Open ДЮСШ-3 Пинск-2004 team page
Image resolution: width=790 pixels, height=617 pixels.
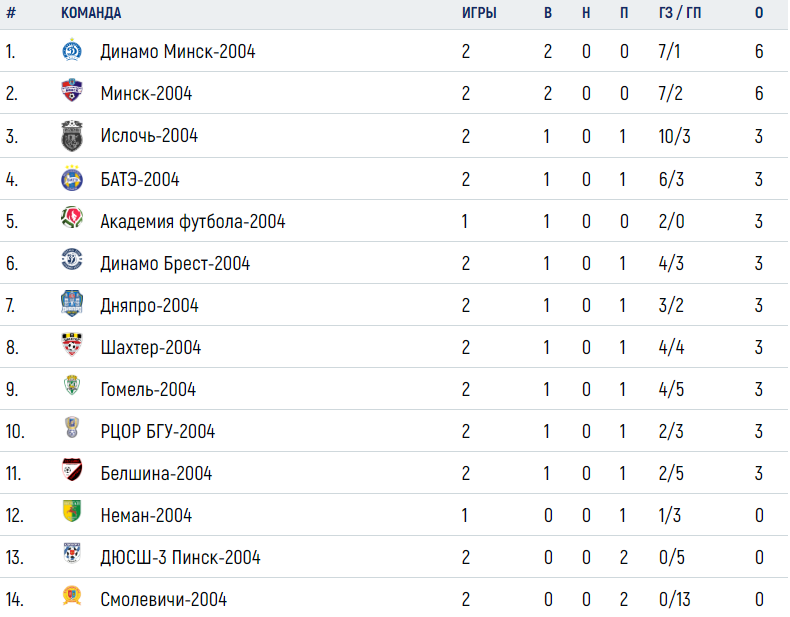(x=180, y=558)
